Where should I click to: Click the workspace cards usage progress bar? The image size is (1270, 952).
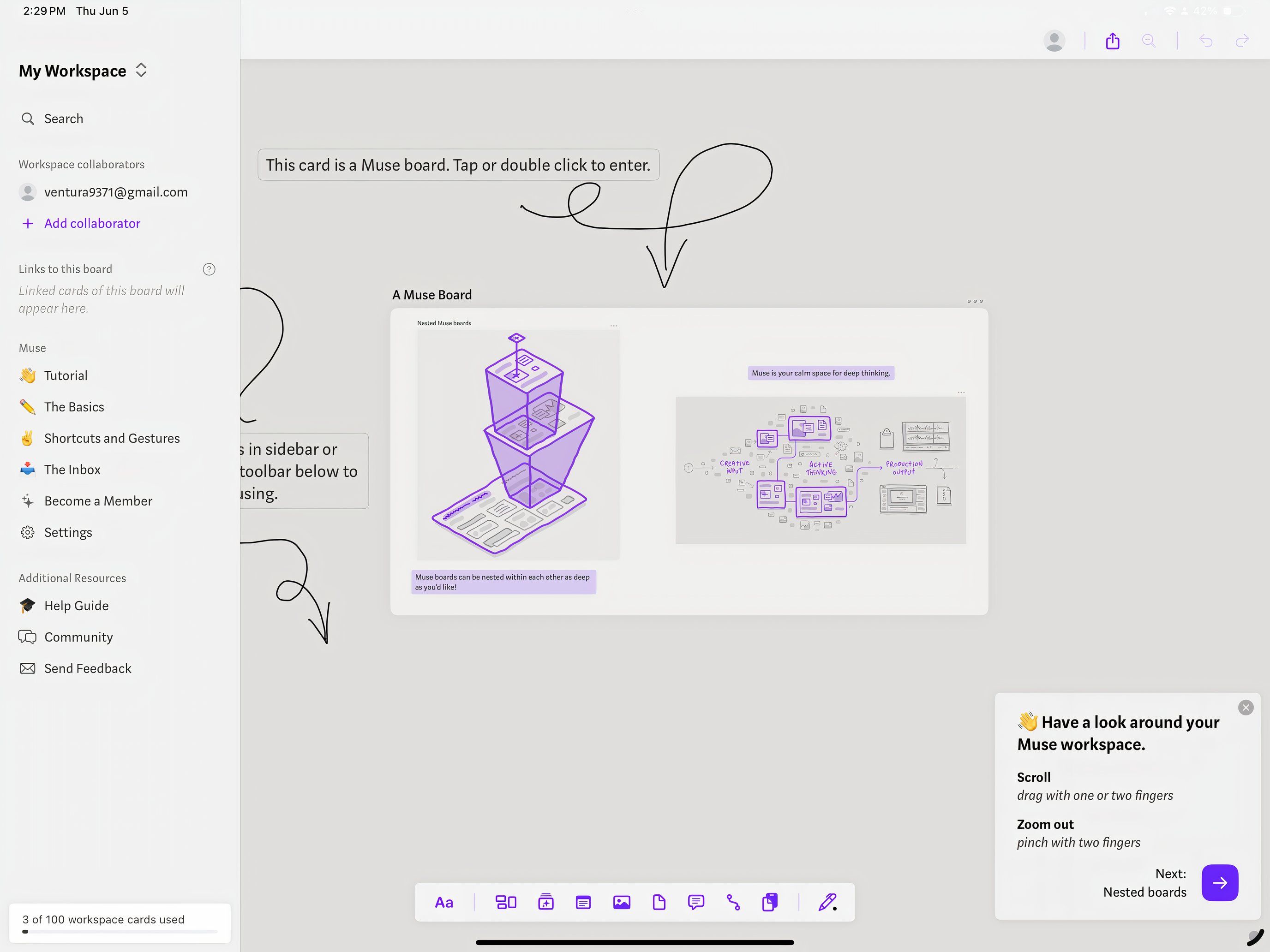pyautogui.click(x=120, y=931)
